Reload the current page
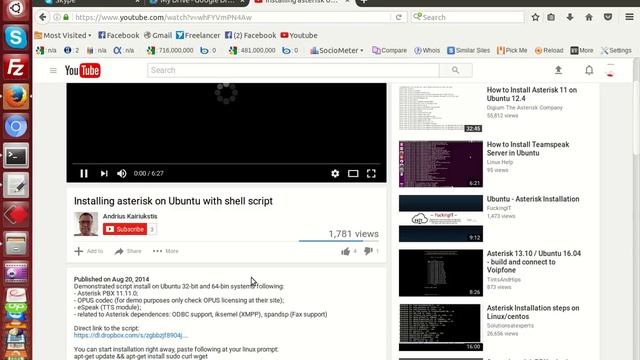This screenshot has width=640, height=360. pos(399,17)
